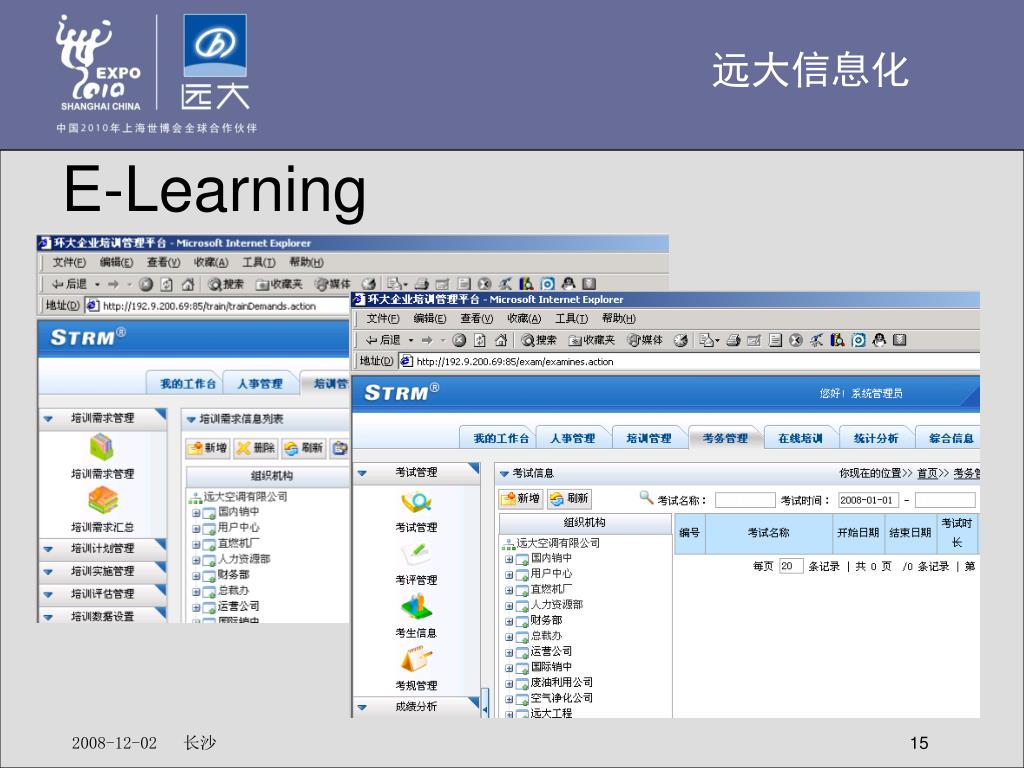Expand 用户中心 node in front tree
The image size is (1024, 768).
pos(509,575)
